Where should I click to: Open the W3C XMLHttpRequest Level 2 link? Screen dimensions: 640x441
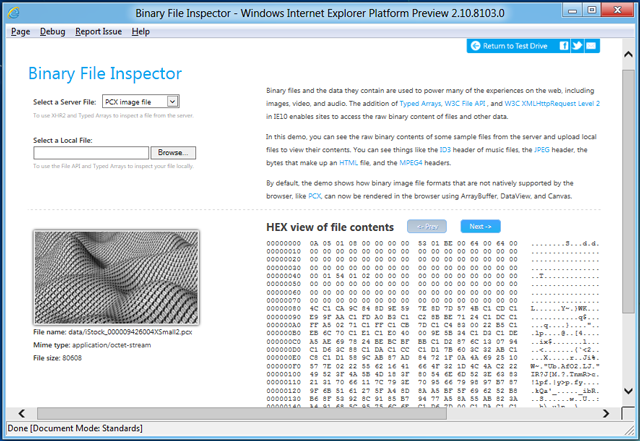(552, 103)
